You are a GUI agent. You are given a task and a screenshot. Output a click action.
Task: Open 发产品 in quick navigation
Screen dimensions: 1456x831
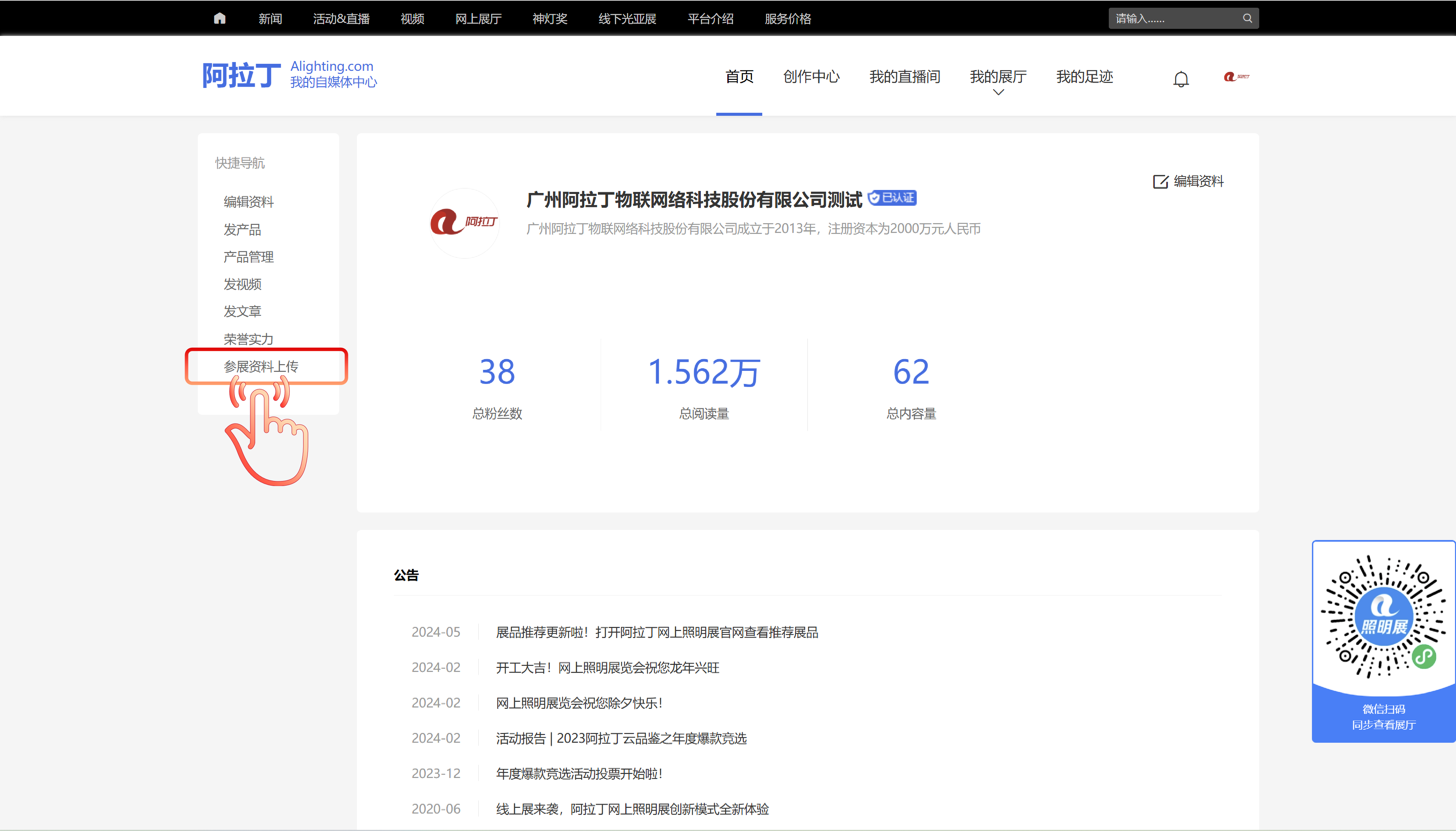[x=243, y=230]
